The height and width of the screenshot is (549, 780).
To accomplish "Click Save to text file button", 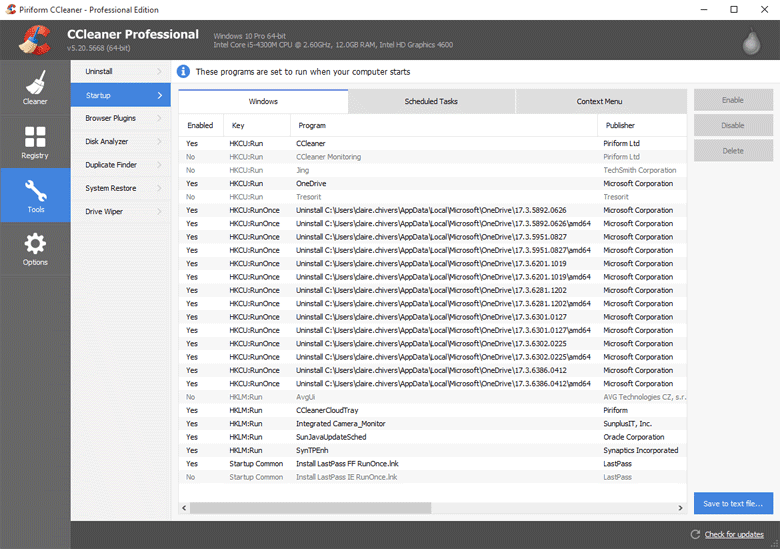I will [733, 503].
